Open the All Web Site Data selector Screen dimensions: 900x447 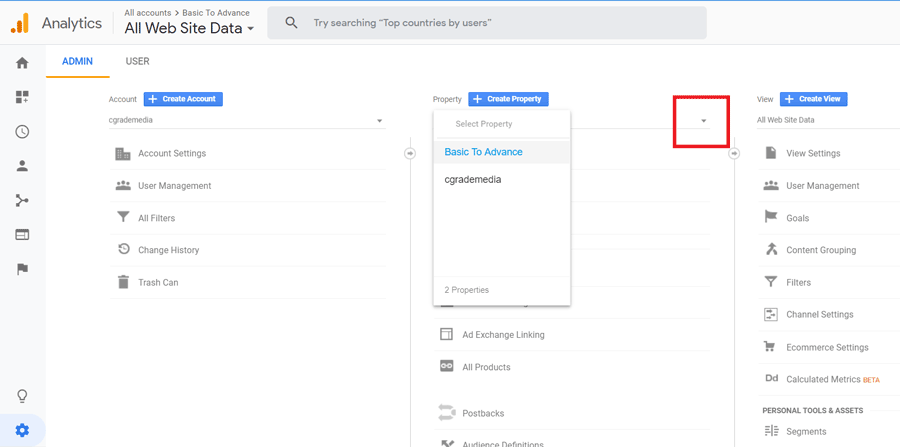189,28
